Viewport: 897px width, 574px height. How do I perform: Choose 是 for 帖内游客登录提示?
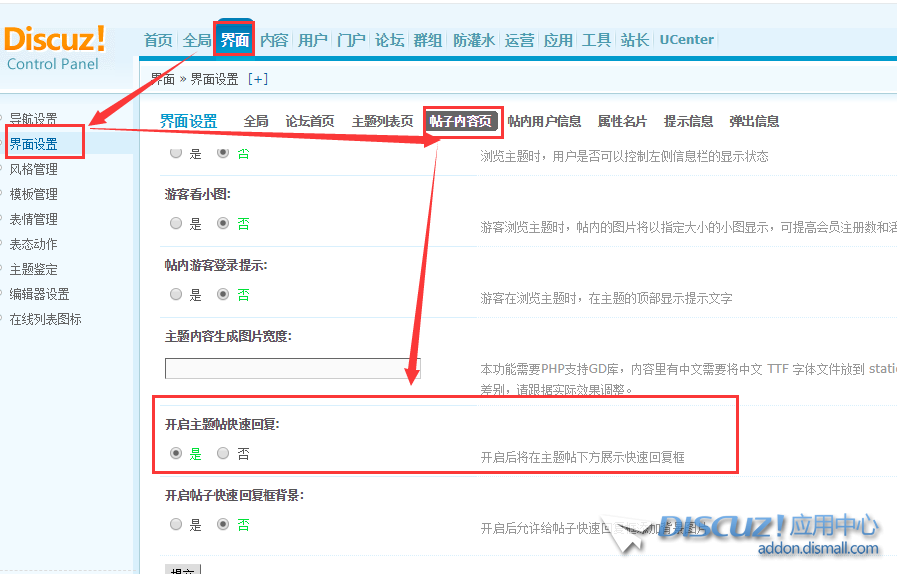click(x=176, y=294)
